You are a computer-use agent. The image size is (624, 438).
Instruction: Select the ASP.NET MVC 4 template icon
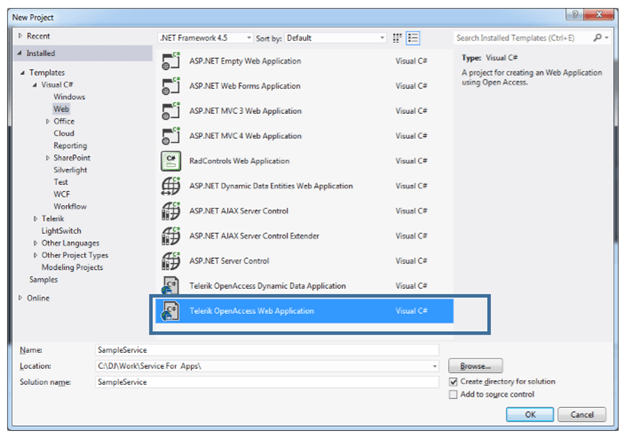tap(170, 134)
